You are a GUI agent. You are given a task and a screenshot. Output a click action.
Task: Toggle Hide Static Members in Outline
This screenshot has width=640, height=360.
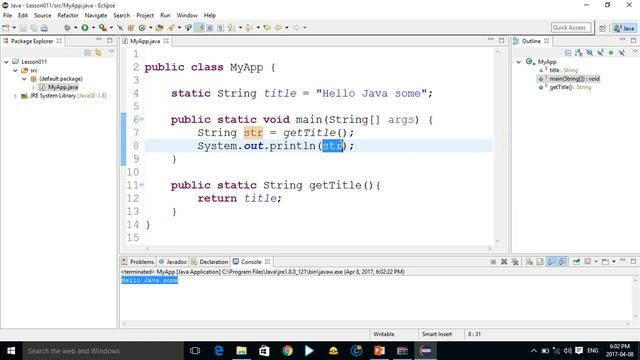click(x=600, y=53)
